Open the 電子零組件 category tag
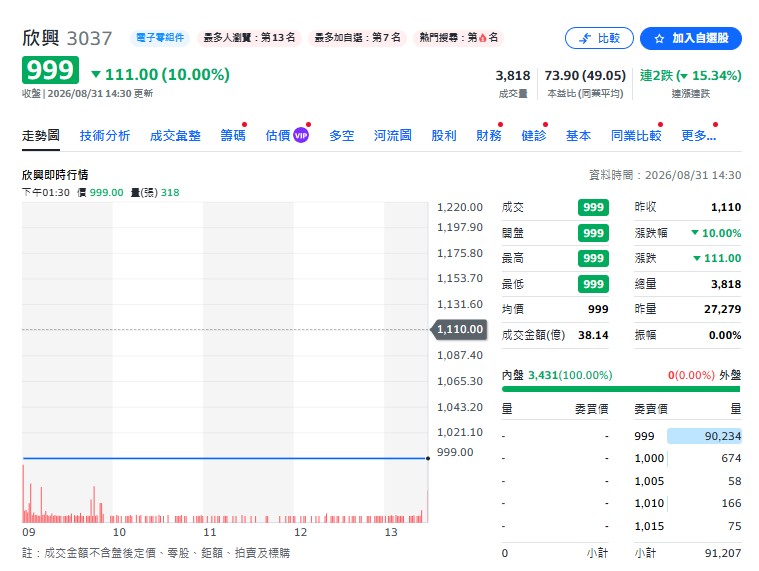The width and height of the screenshot is (759, 571). tap(160, 38)
